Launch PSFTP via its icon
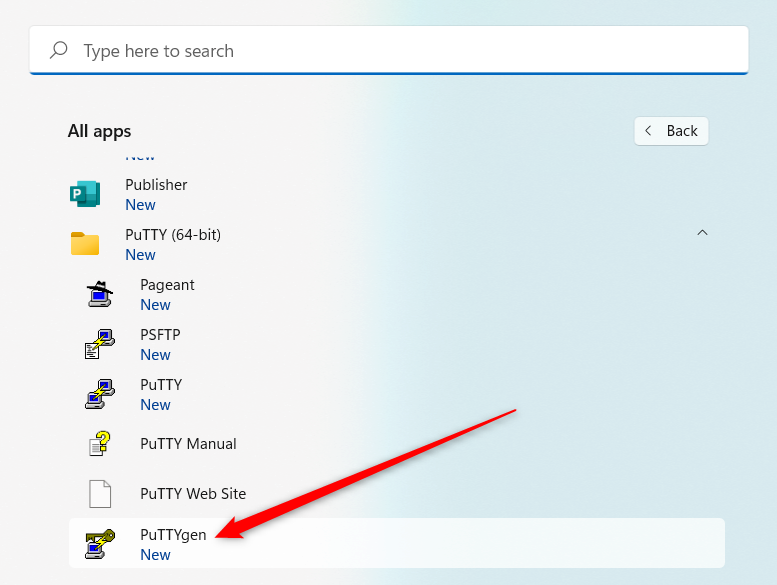This screenshot has width=777, height=585. [99, 344]
